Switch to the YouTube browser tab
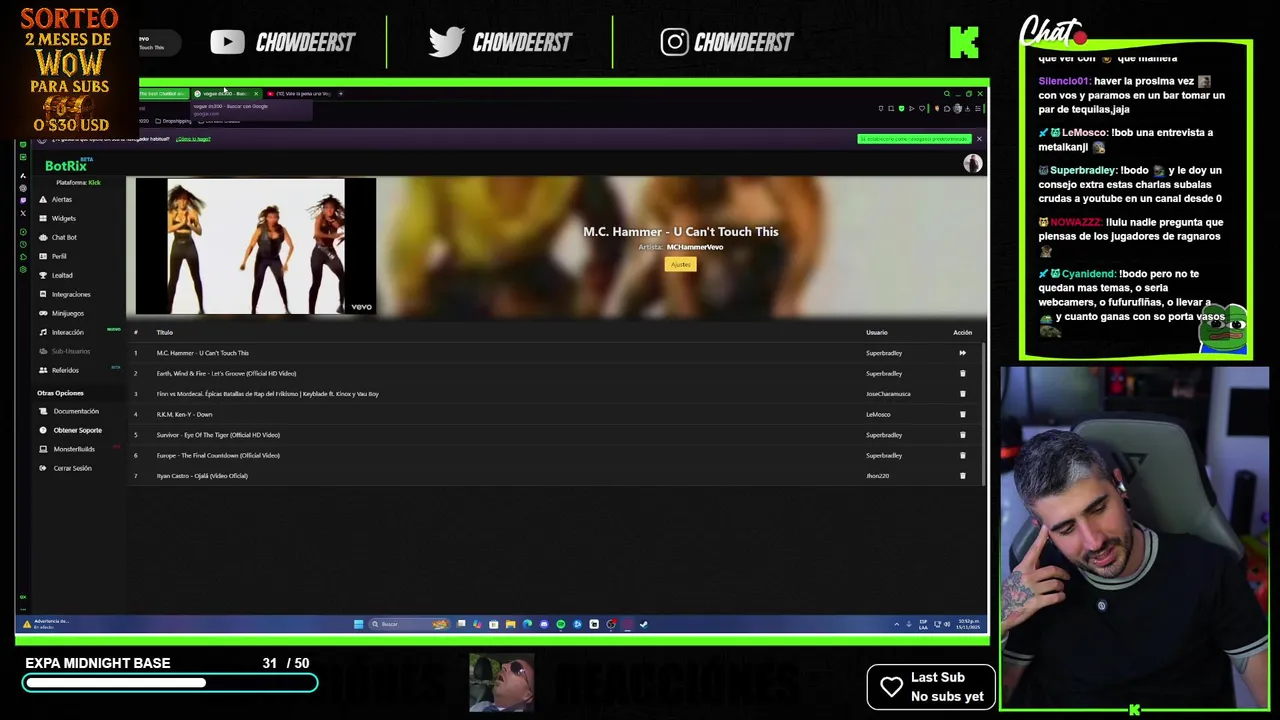This screenshot has width=1280, height=720. point(300,93)
